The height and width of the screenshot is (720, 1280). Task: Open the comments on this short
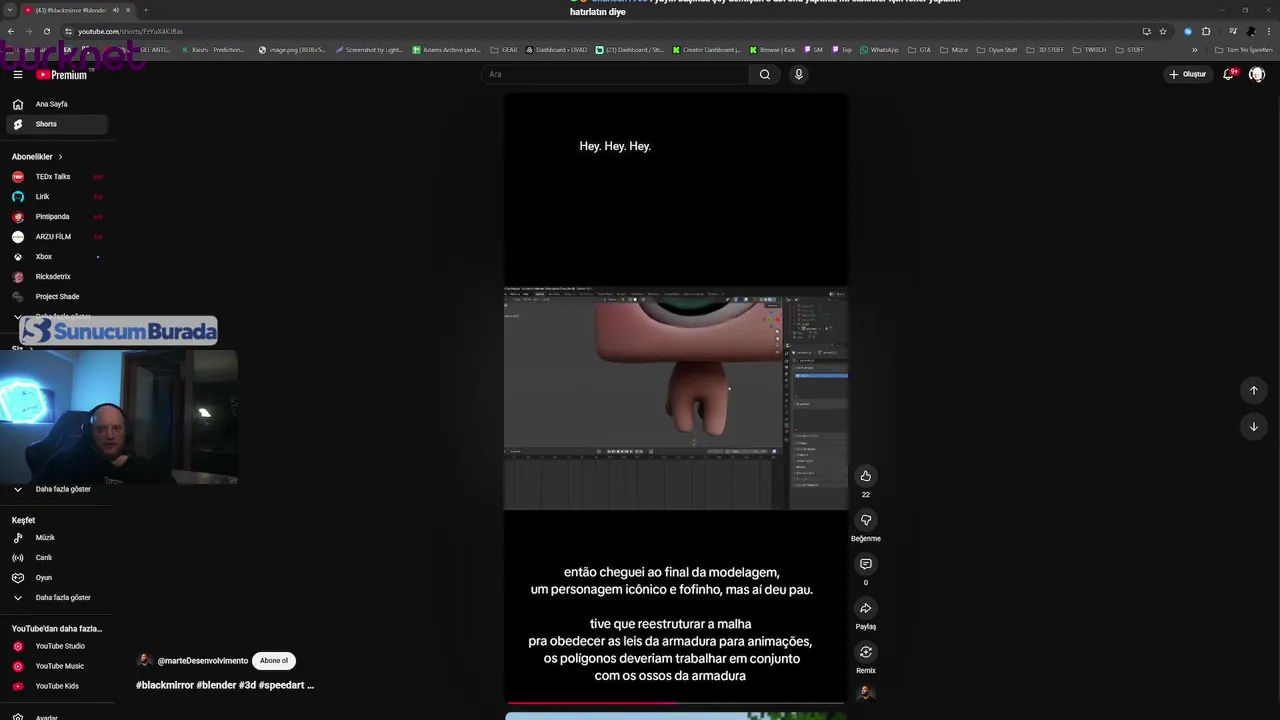tap(866, 564)
